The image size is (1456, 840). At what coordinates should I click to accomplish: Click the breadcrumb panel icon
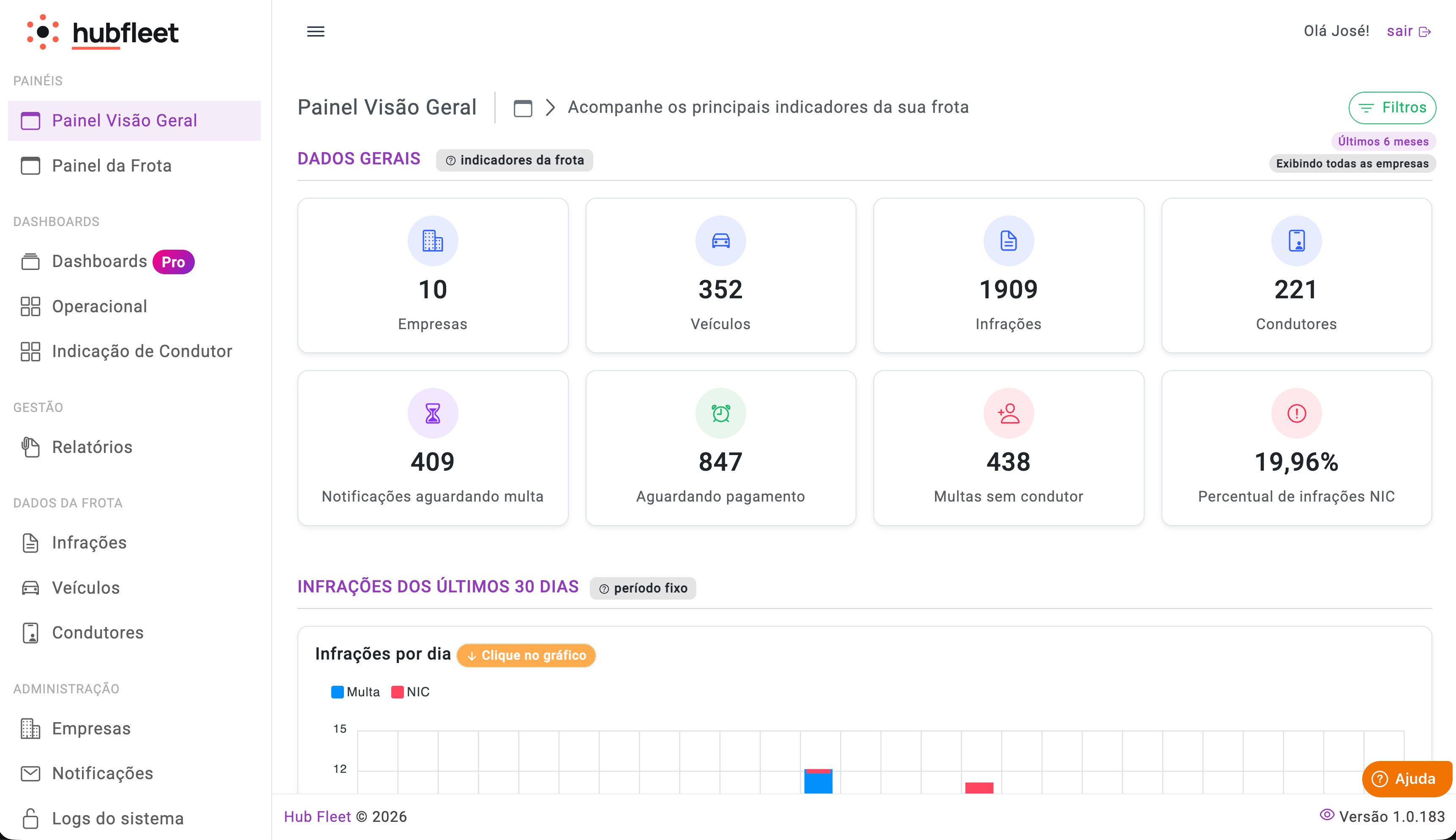pyautogui.click(x=523, y=108)
